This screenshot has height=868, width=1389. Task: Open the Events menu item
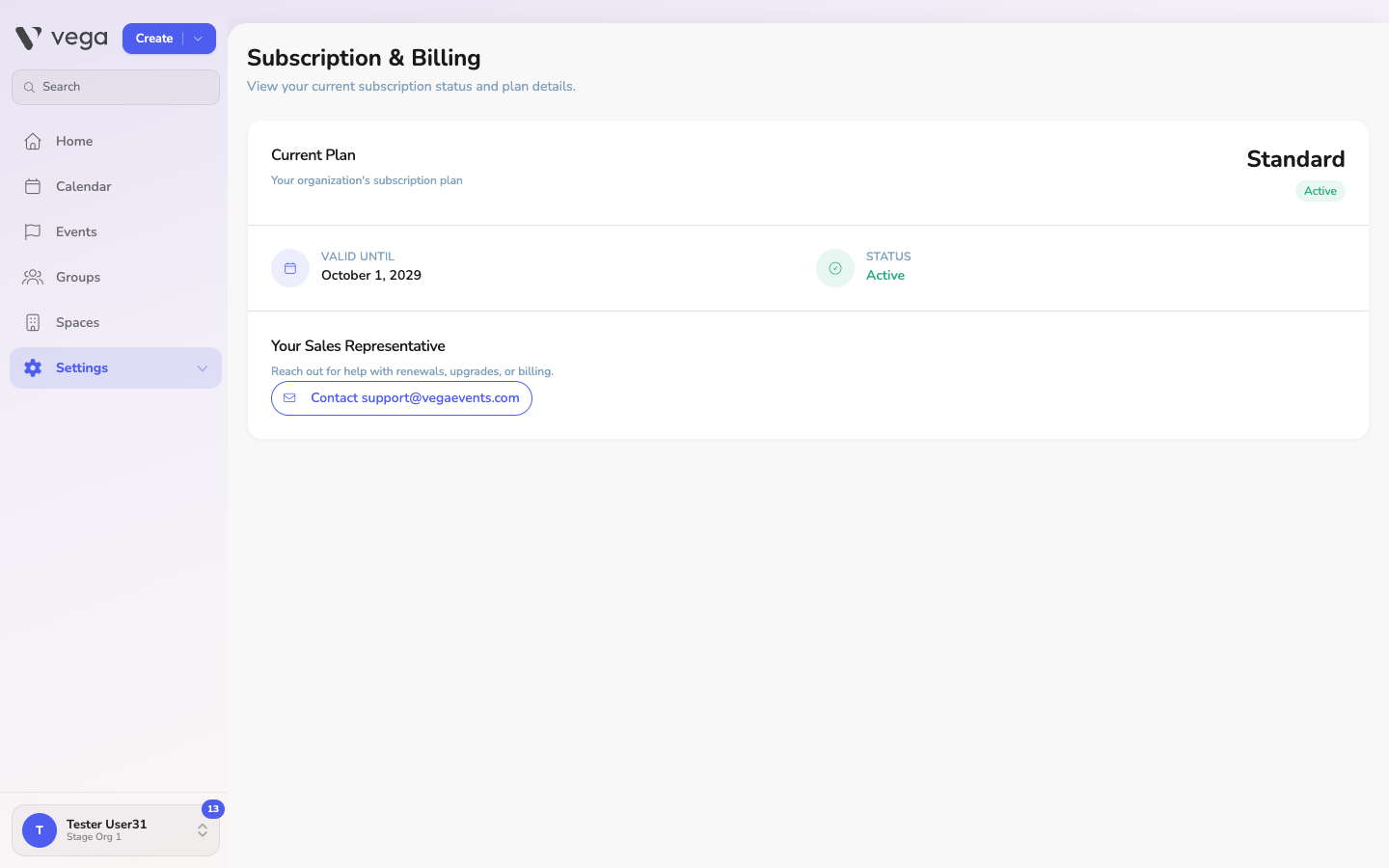[116, 232]
